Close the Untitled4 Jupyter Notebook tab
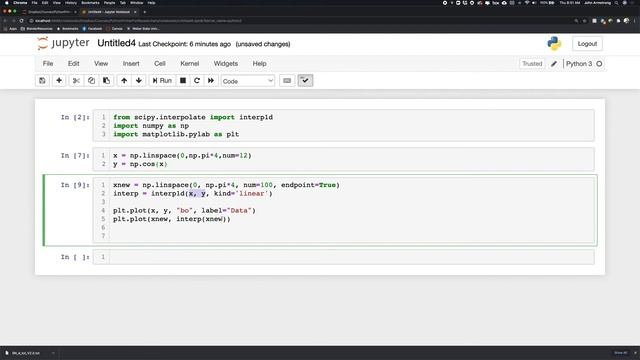The width and height of the screenshot is (640, 360). (135, 12)
